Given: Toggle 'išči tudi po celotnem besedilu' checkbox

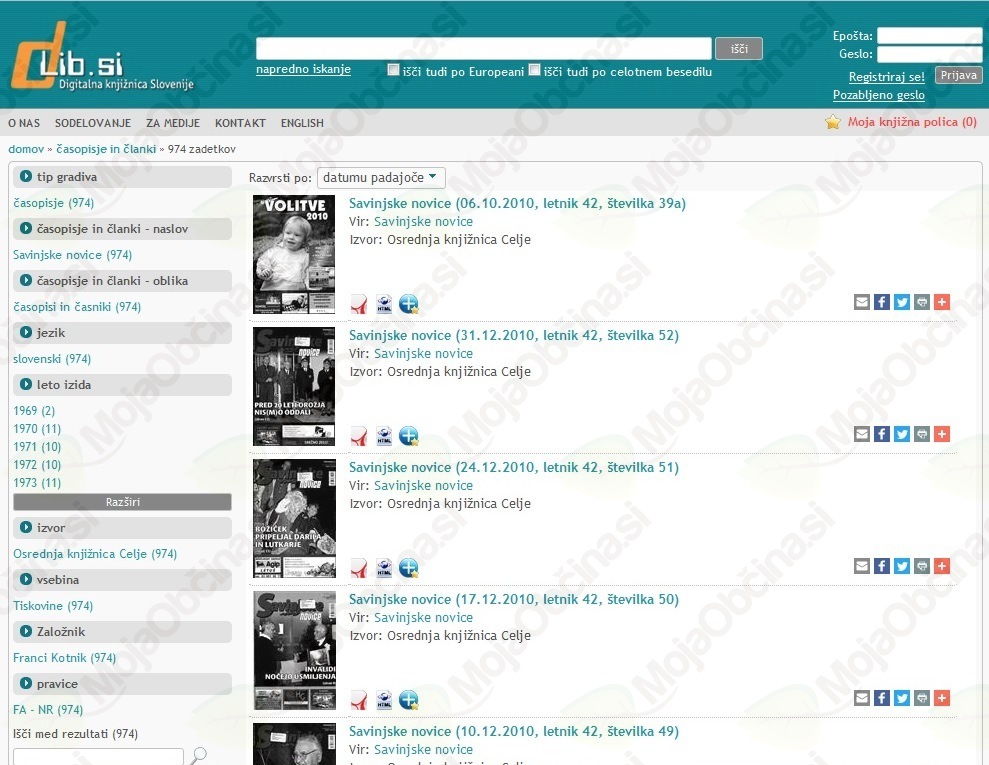Looking at the screenshot, I should (535, 70).
